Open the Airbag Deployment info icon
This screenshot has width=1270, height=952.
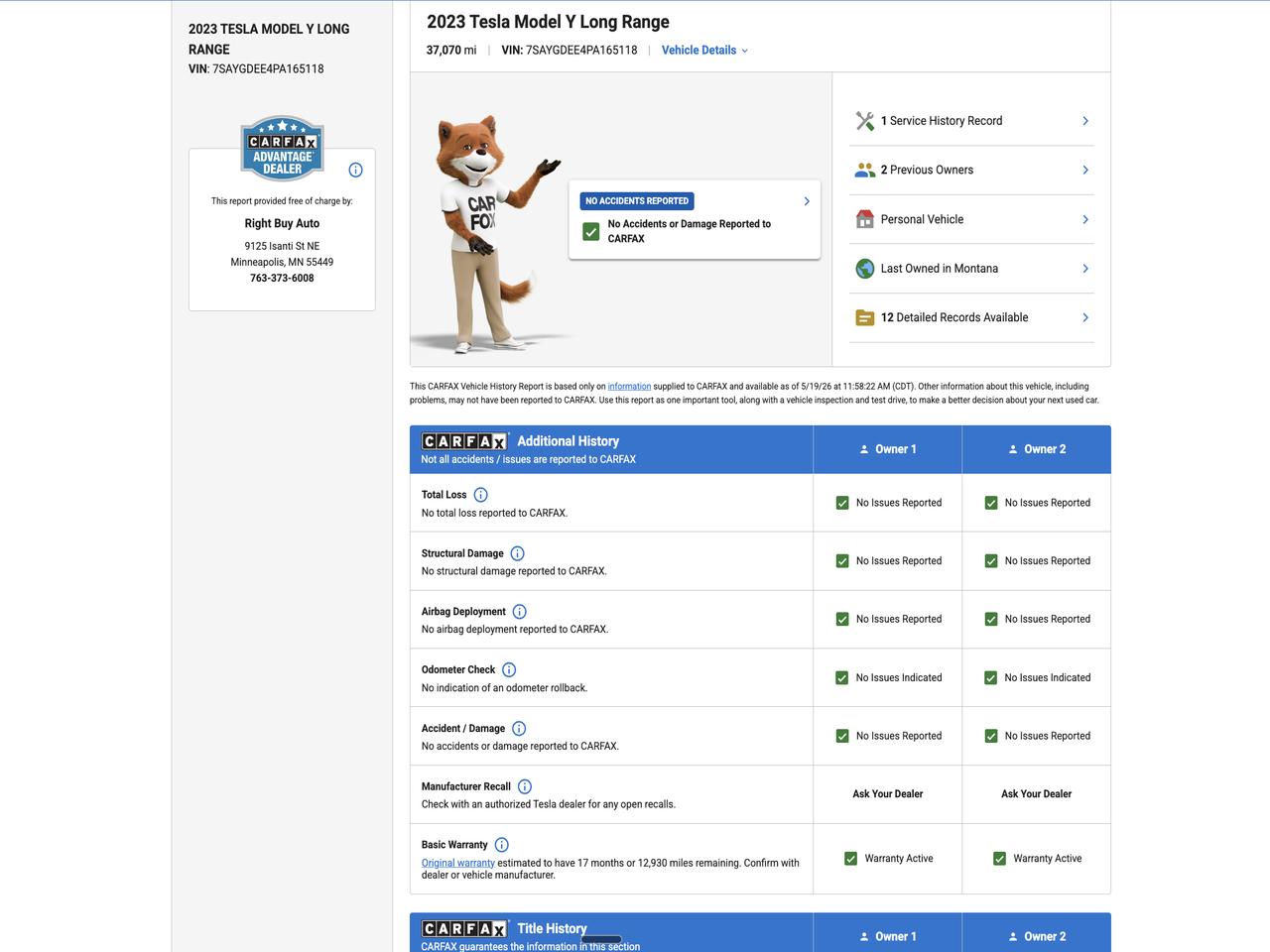click(x=520, y=612)
